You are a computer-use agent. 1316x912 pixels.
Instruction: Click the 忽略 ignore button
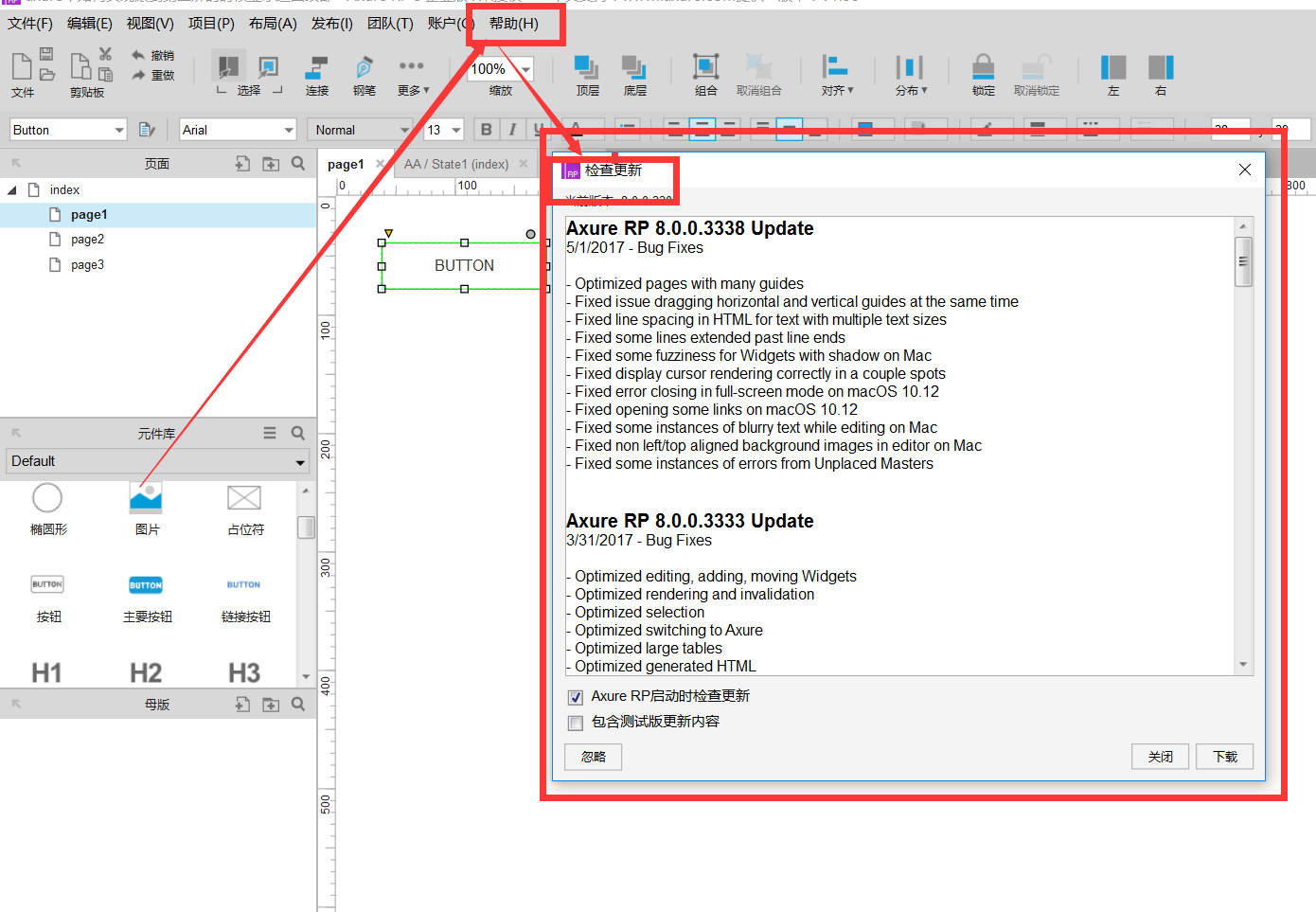pos(594,757)
